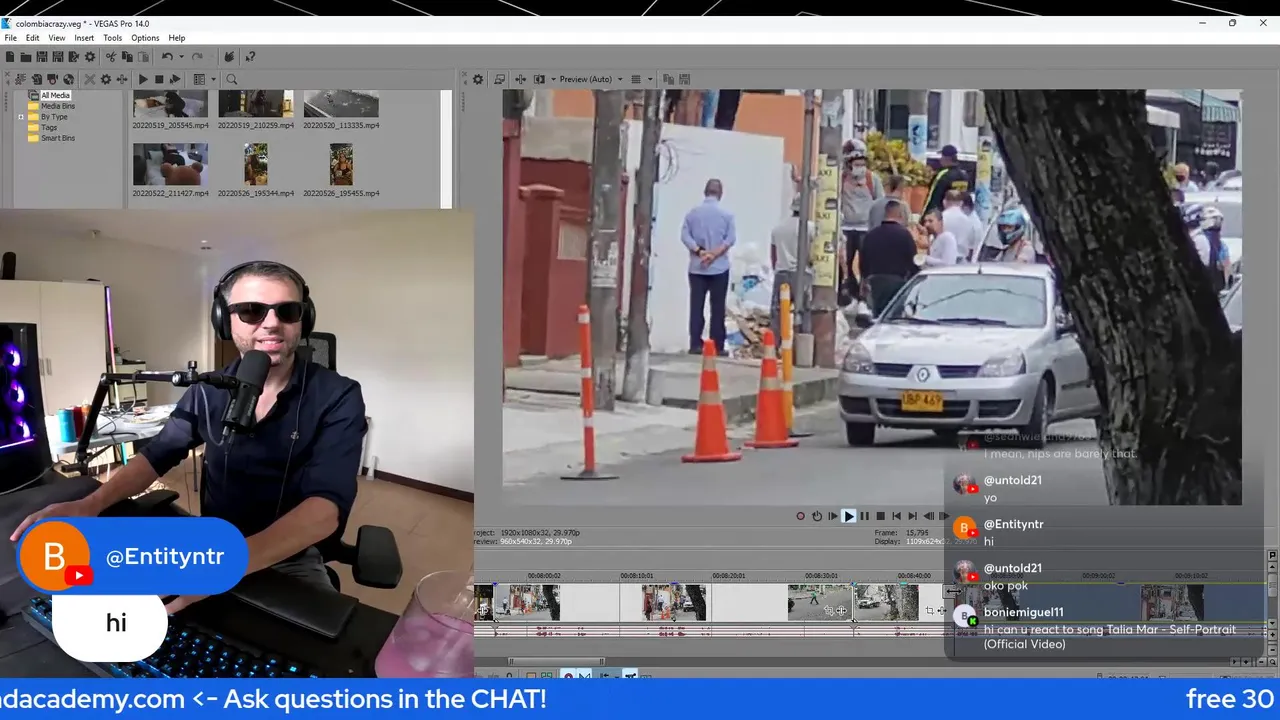
Task: Open the Options menu
Action: coord(145,38)
